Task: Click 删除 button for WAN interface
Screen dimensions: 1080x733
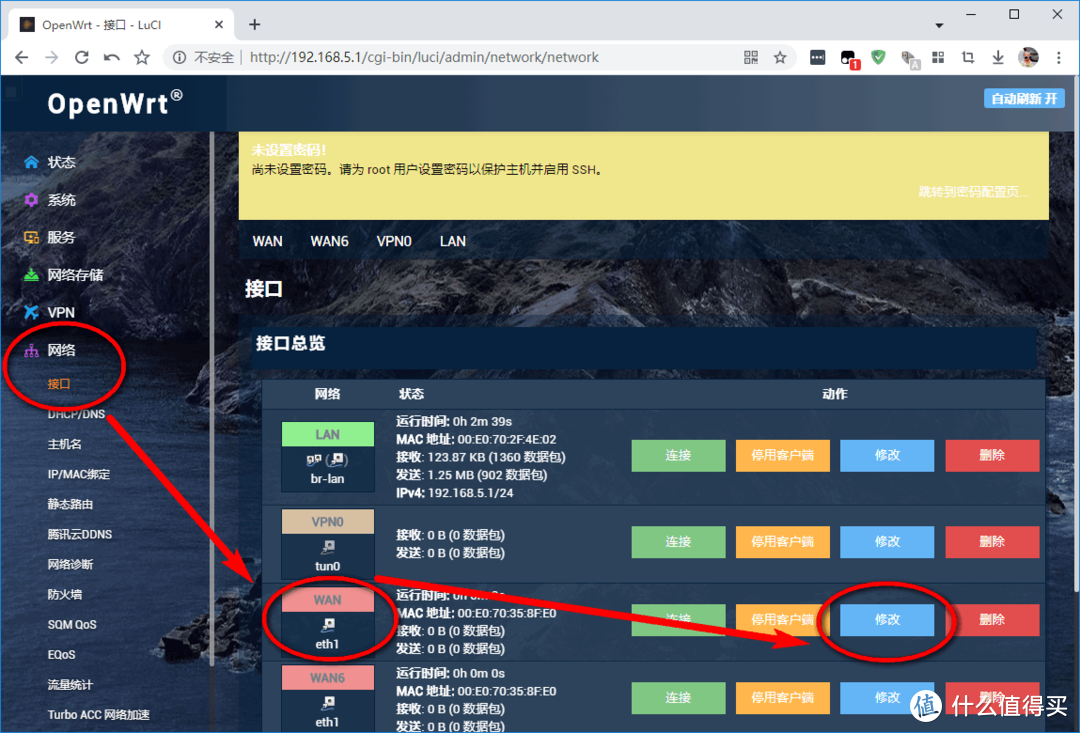Action: (992, 619)
